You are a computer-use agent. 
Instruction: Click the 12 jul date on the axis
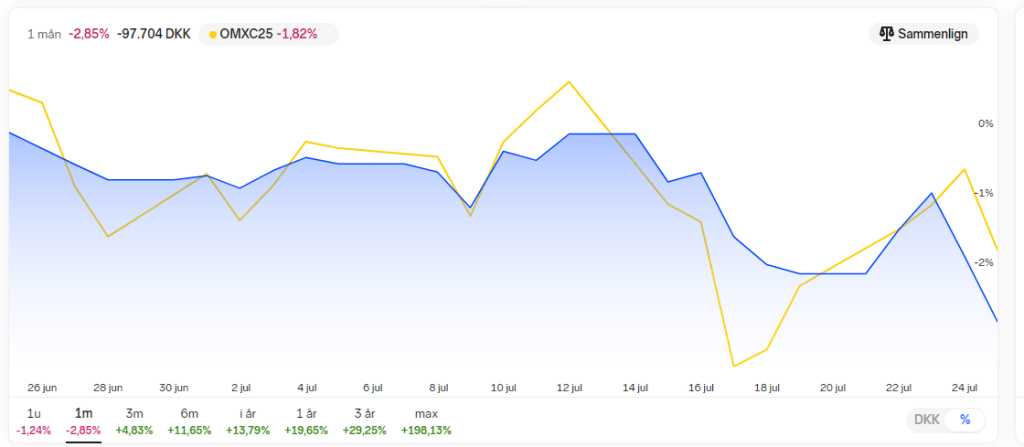click(570, 388)
